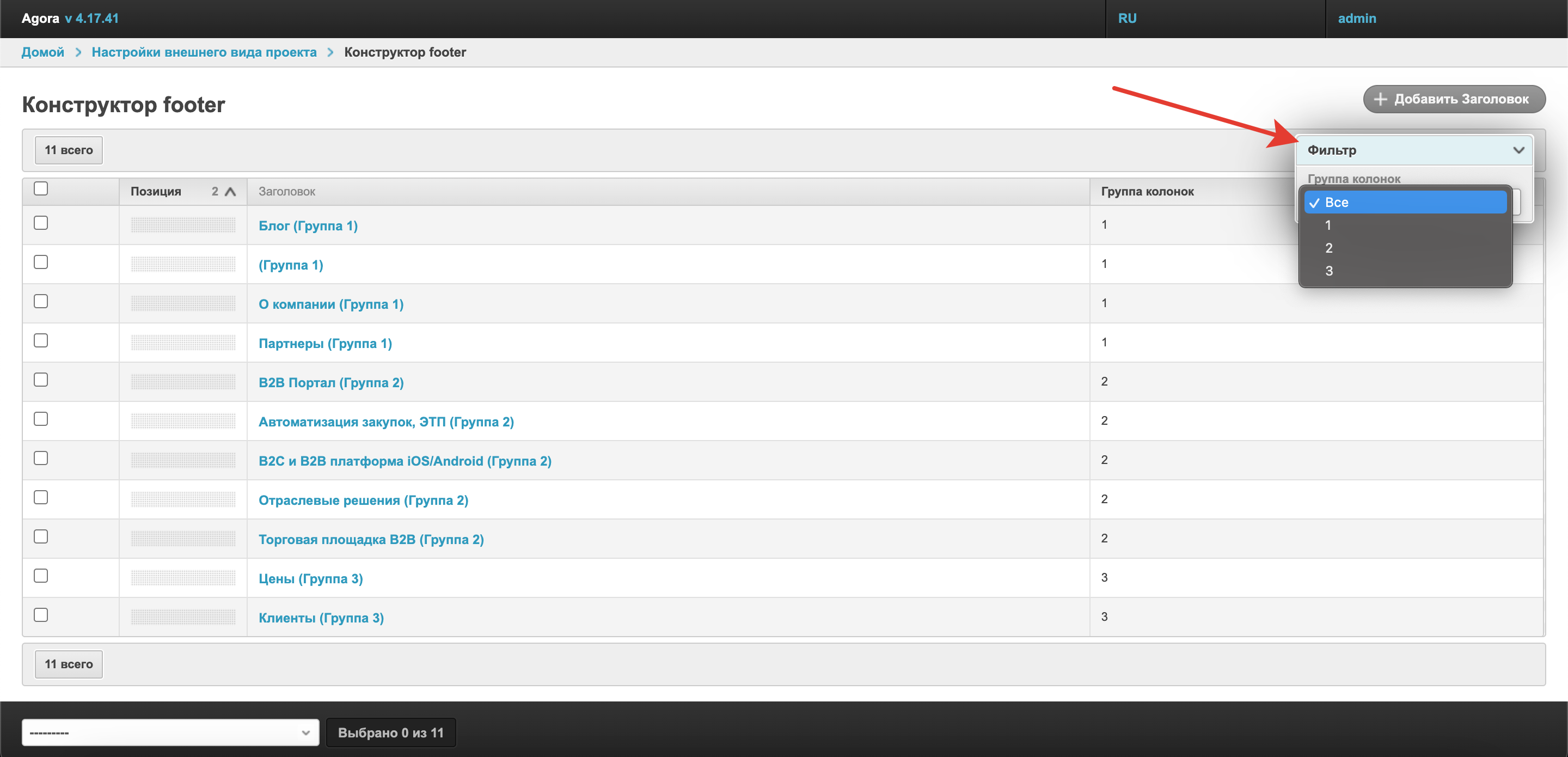Click the sort arrow in the Позиция header
This screenshot has width=1568, height=757.
pos(230,192)
